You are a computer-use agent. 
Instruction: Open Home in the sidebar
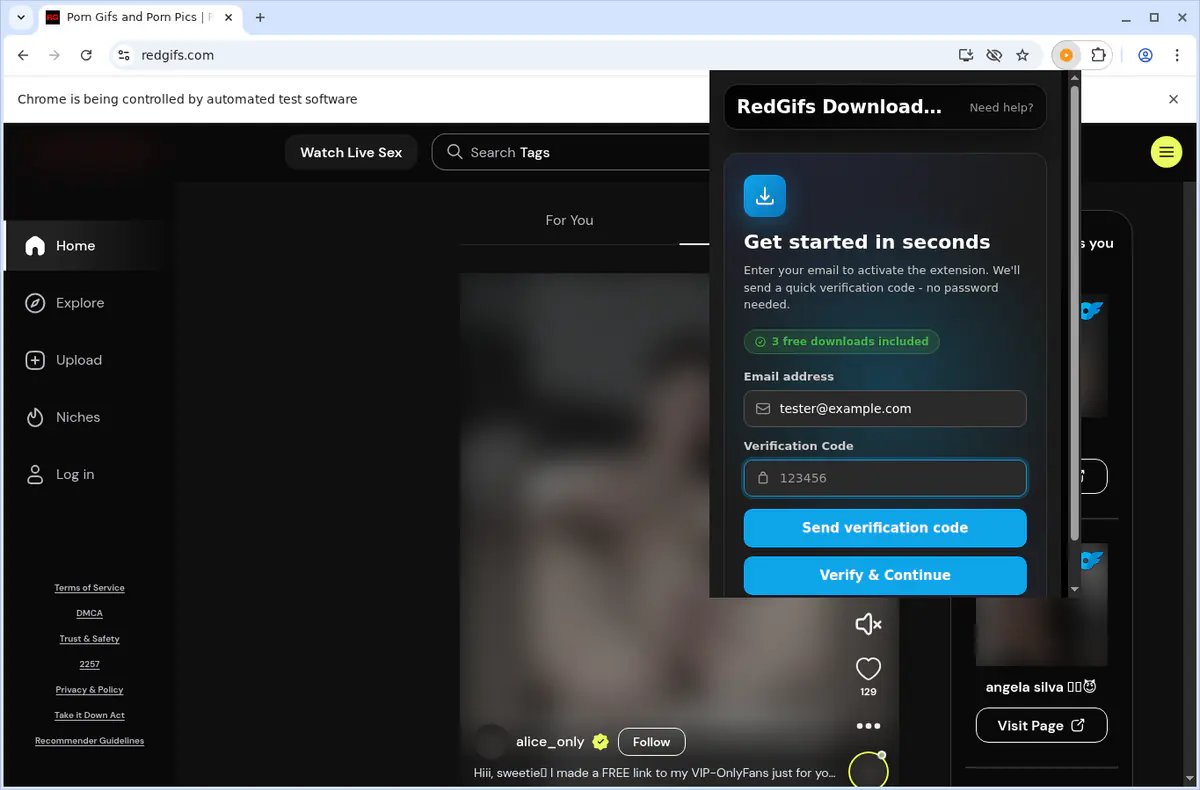pyautogui.click(x=84, y=246)
